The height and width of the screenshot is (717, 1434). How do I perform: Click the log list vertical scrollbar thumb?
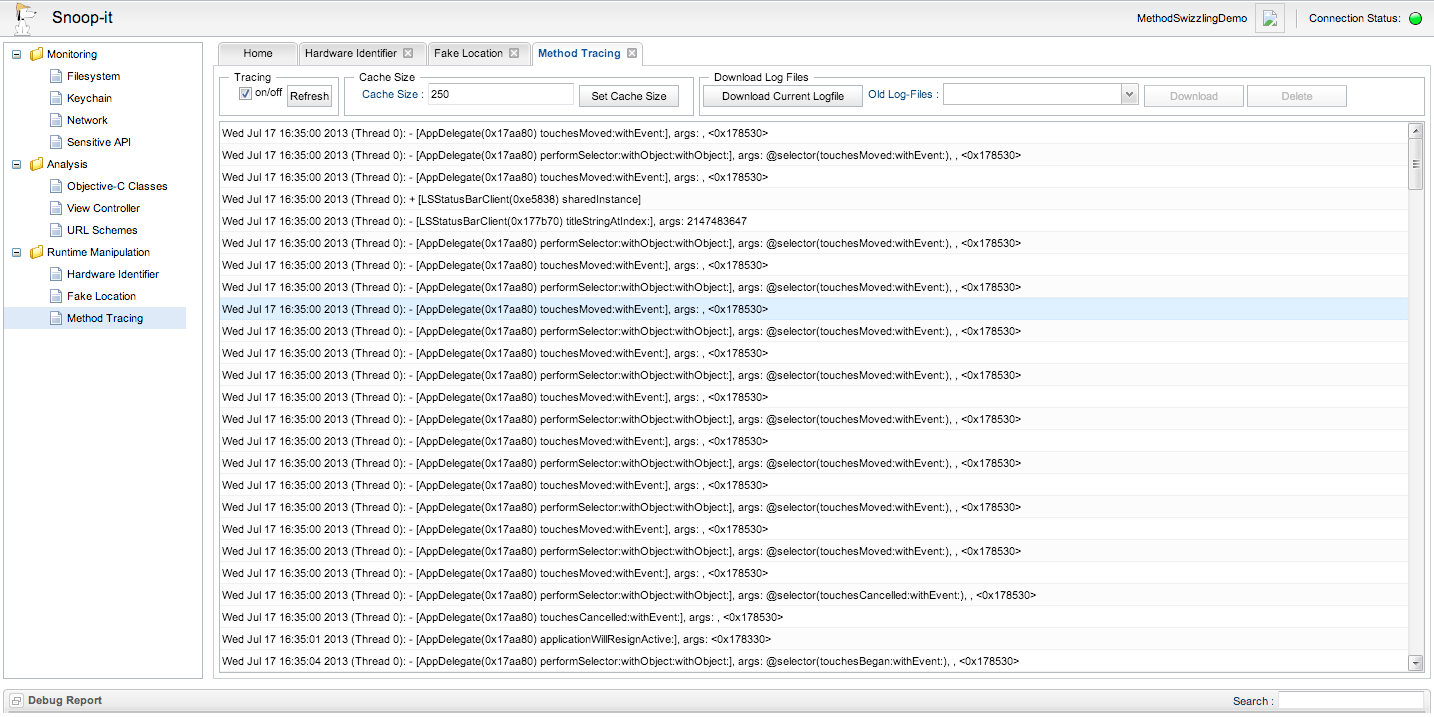point(1415,164)
